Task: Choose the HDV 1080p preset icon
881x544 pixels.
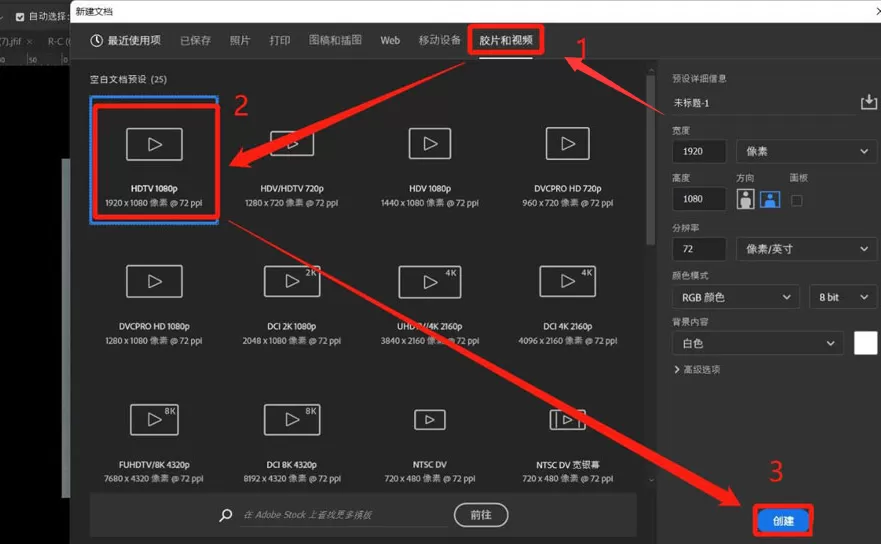Action: (x=430, y=144)
